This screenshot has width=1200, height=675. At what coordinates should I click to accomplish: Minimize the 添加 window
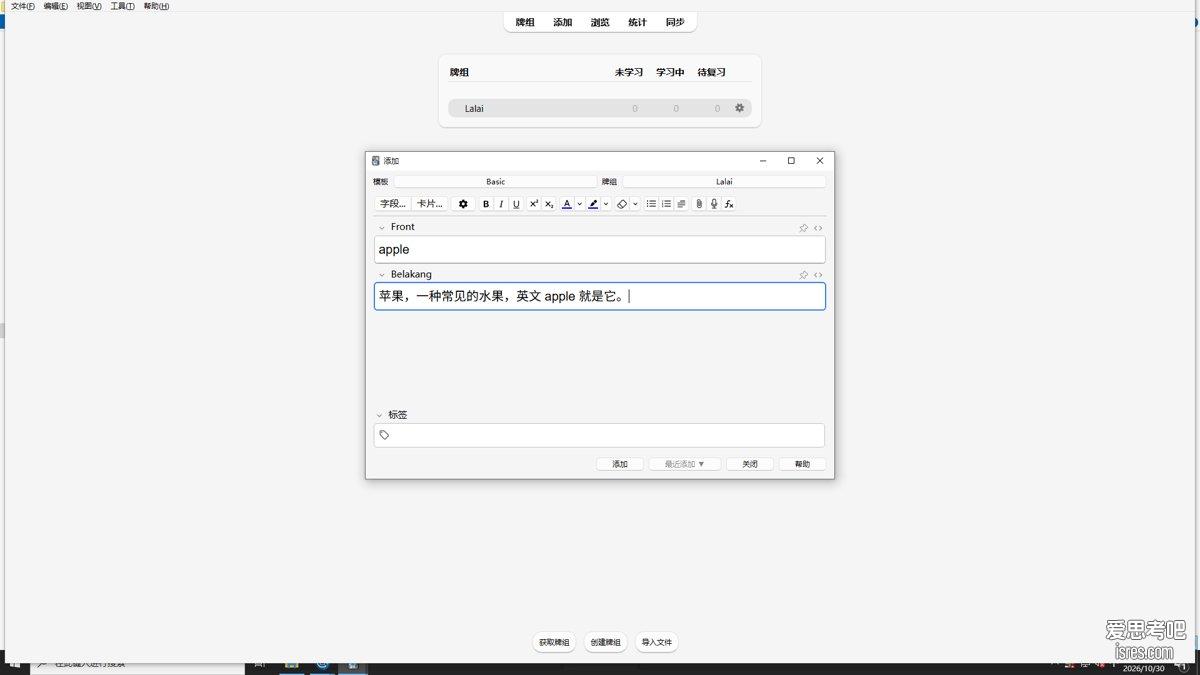(x=763, y=161)
